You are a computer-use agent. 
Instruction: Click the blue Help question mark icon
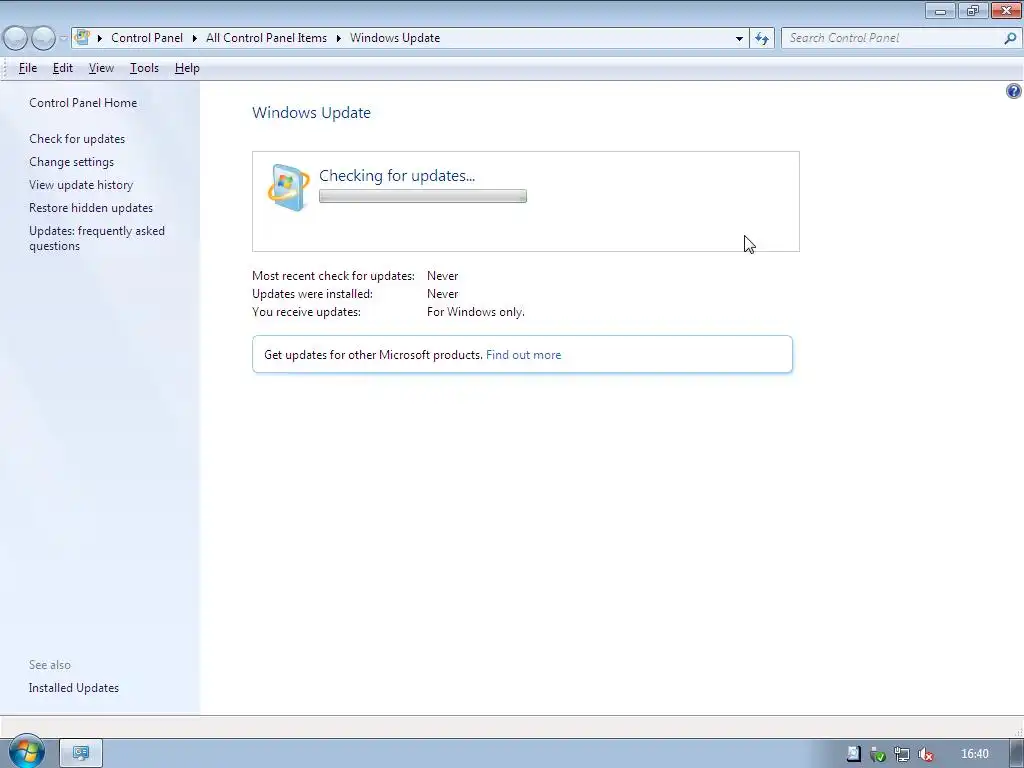pyautogui.click(x=1014, y=91)
